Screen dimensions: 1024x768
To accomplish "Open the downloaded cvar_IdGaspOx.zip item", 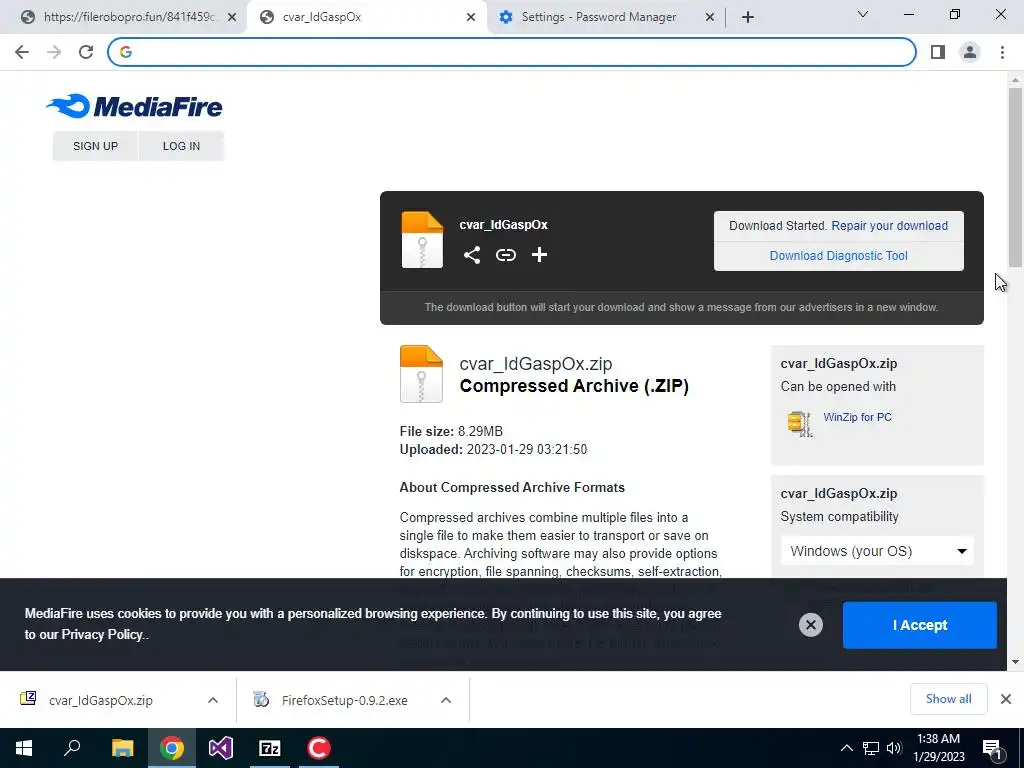I will [101, 700].
